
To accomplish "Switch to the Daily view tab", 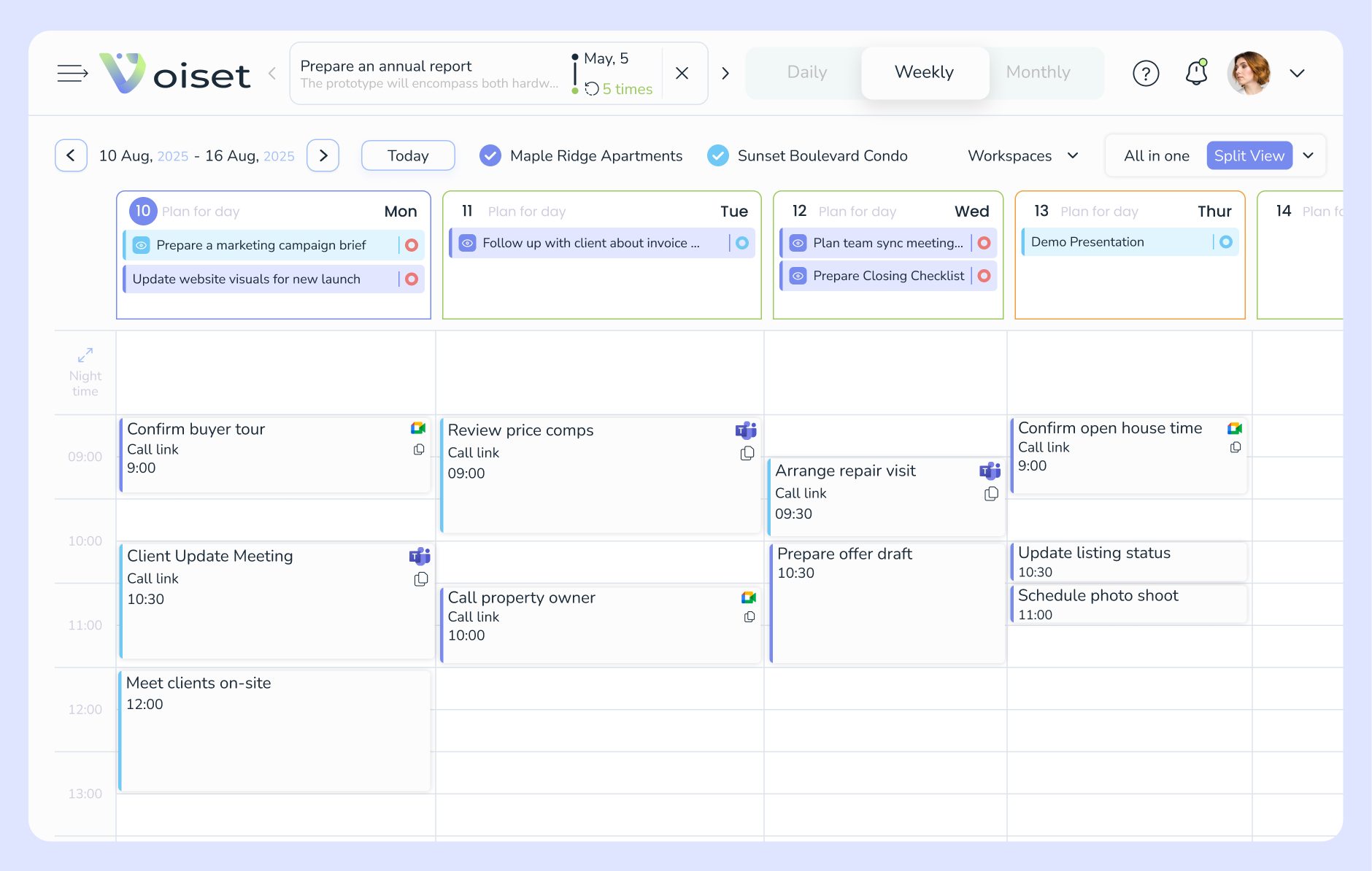I will 806,72.
